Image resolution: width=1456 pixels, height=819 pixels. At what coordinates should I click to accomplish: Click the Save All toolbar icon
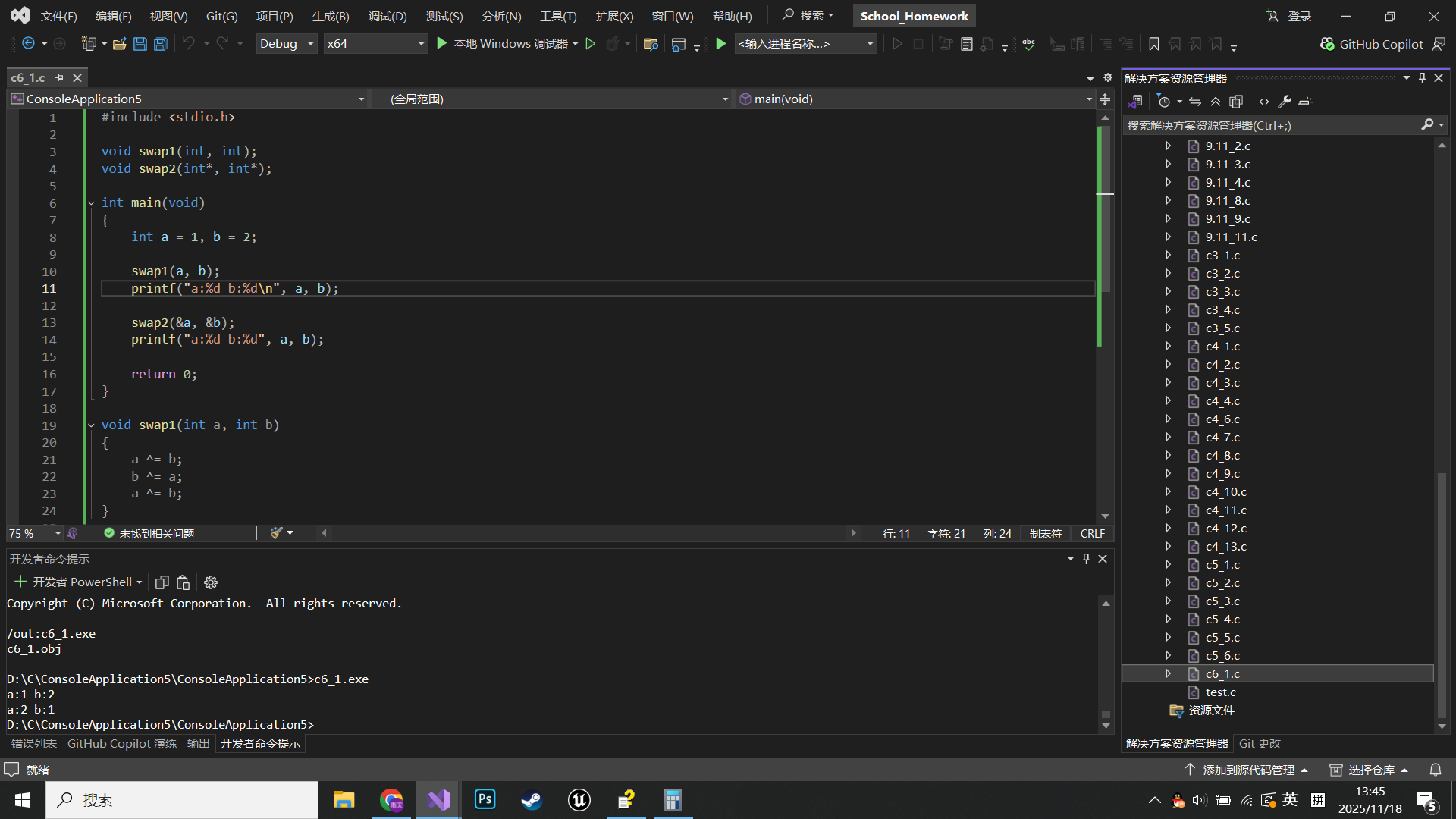161,44
